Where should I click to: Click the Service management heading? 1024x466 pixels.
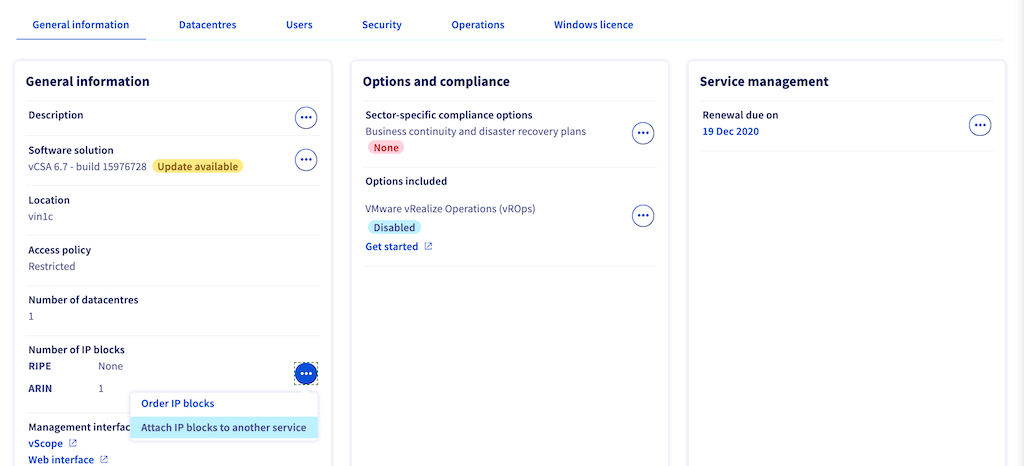click(x=764, y=82)
